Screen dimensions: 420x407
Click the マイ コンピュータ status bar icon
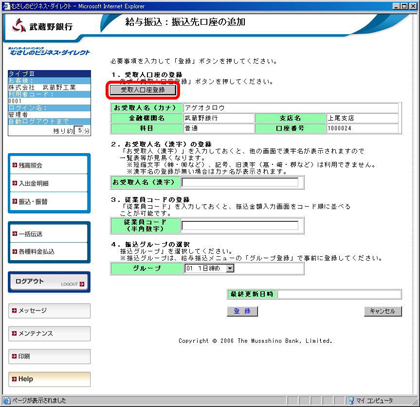tap(351, 400)
